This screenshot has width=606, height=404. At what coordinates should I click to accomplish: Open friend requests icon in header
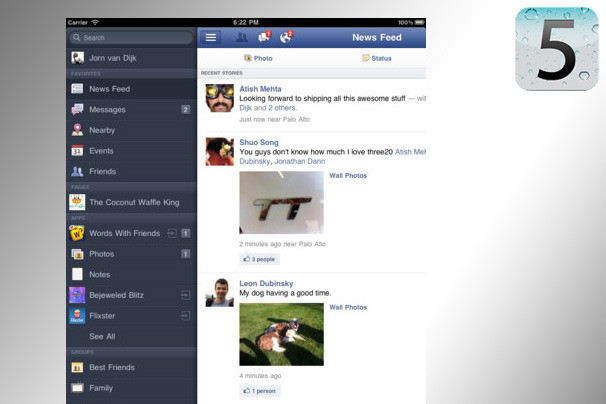pyautogui.click(x=241, y=37)
